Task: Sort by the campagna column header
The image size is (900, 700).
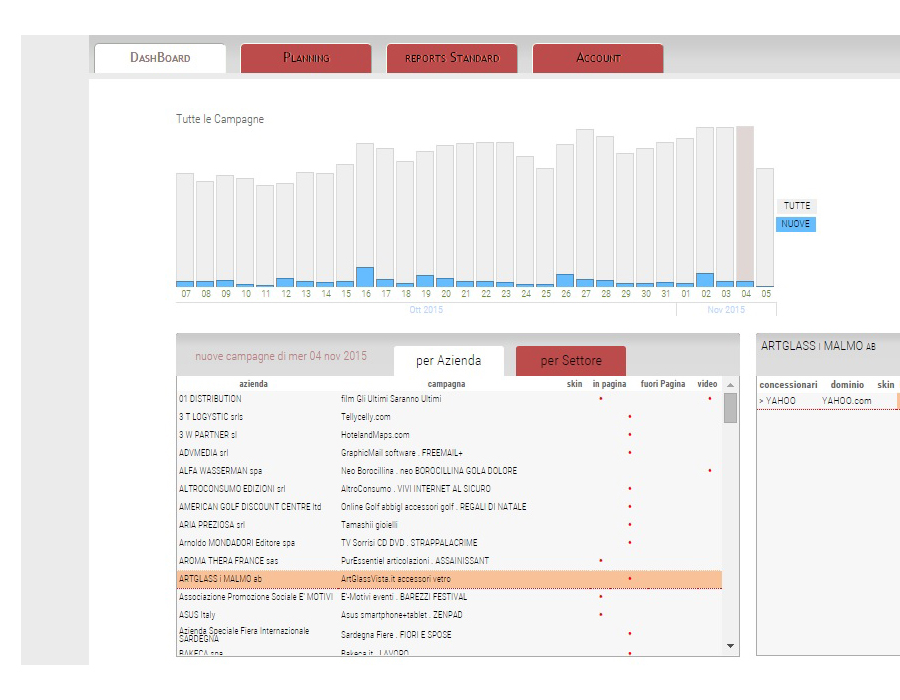Action: pyautogui.click(x=447, y=384)
